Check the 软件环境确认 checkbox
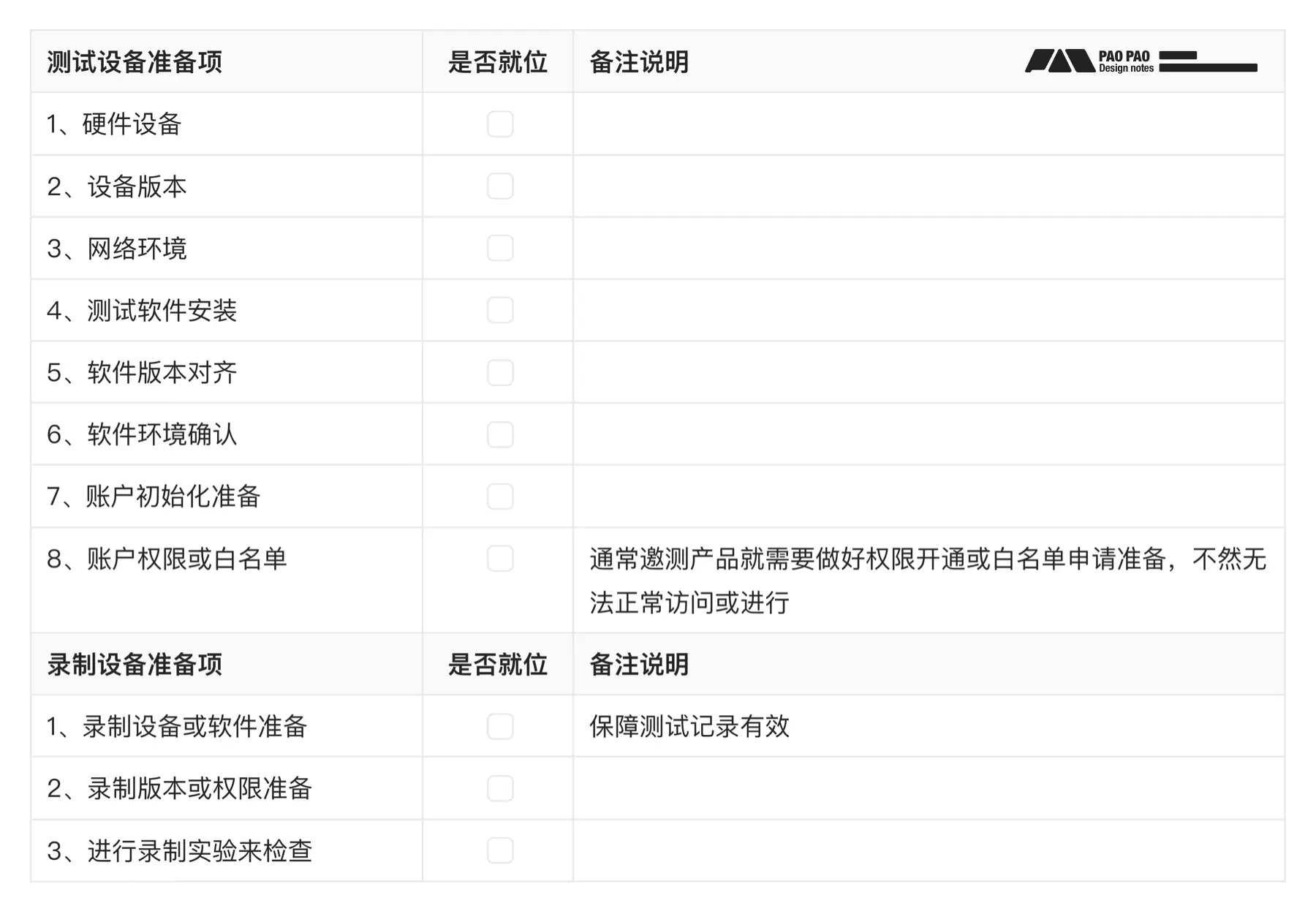This screenshot has height=914, width=1316. click(x=500, y=435)
